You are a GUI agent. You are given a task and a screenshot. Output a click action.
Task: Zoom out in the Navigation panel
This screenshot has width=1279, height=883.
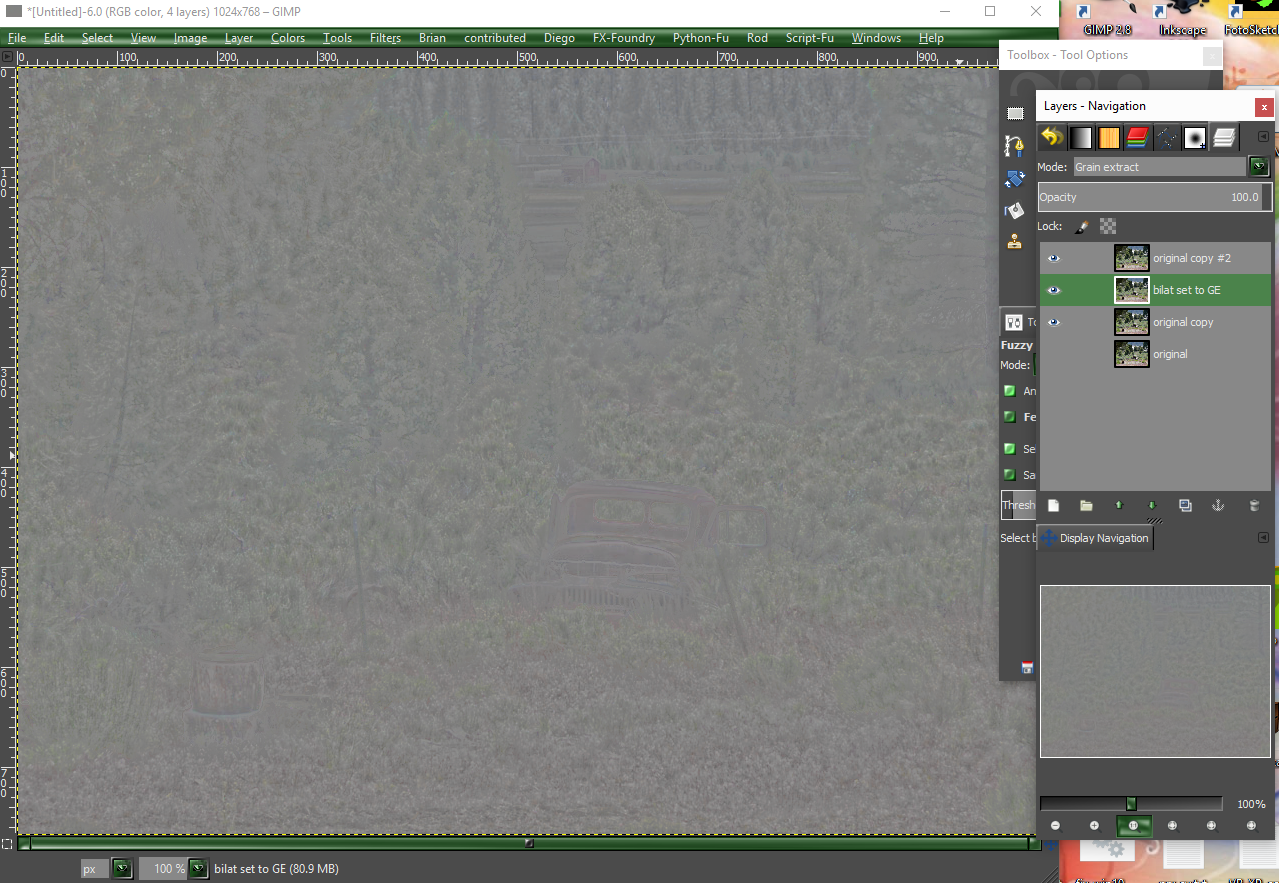pos(1056,826)
